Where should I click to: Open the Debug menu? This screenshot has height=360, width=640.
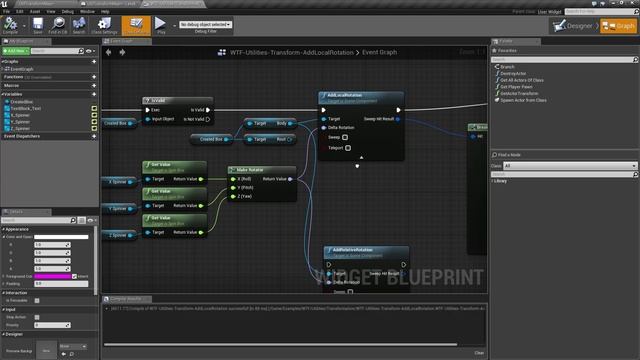68,11
